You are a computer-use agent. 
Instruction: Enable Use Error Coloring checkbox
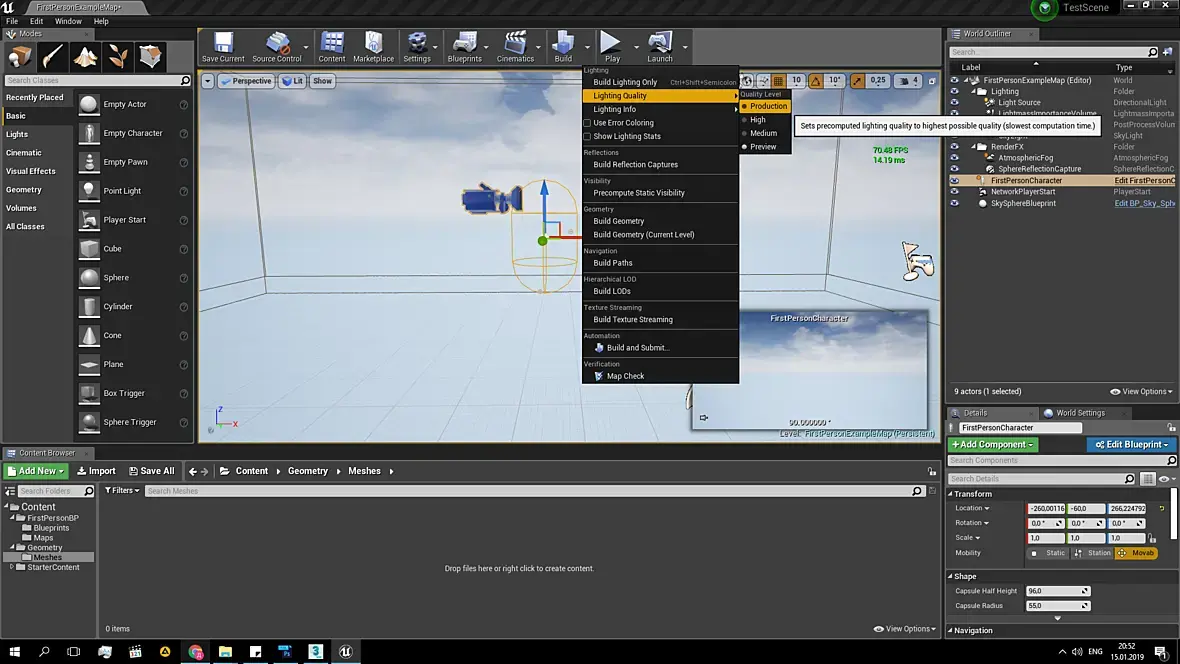pos(587,123)
